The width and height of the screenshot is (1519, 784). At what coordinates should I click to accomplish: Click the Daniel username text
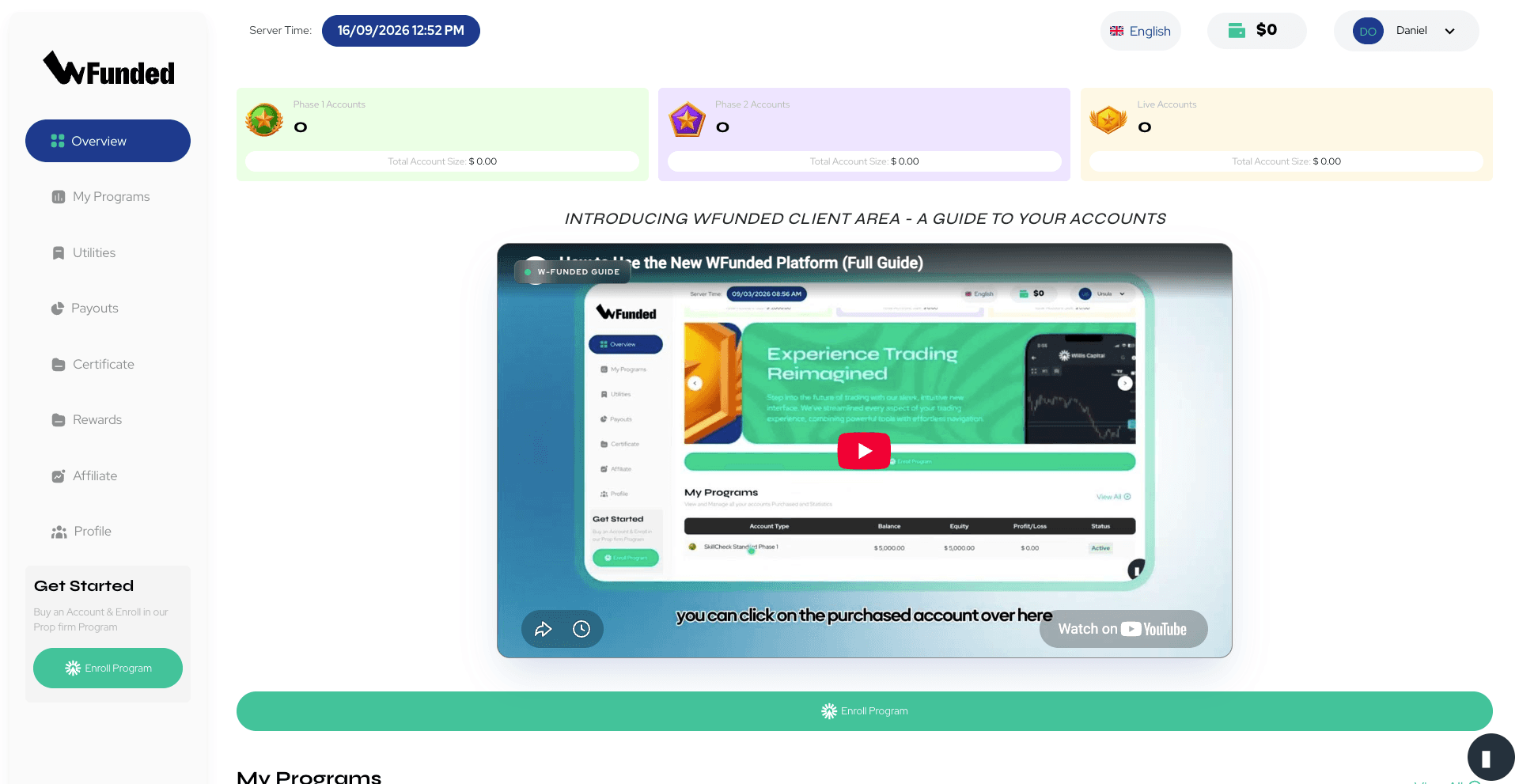tap(1411, 30)
